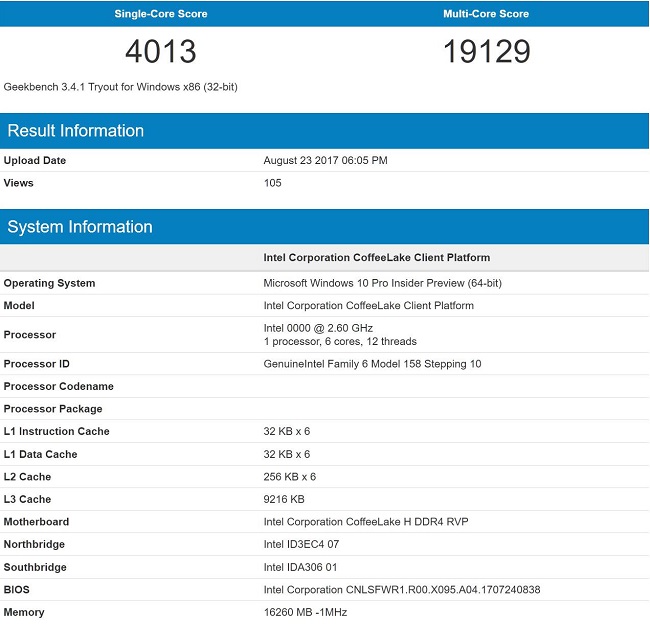Select L1 Data Cache value 32 KB x 6
650x624 pixels.
(x=287, y=454)
